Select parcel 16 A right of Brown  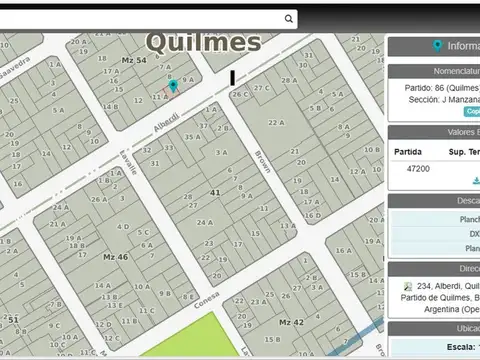[343, 251]
